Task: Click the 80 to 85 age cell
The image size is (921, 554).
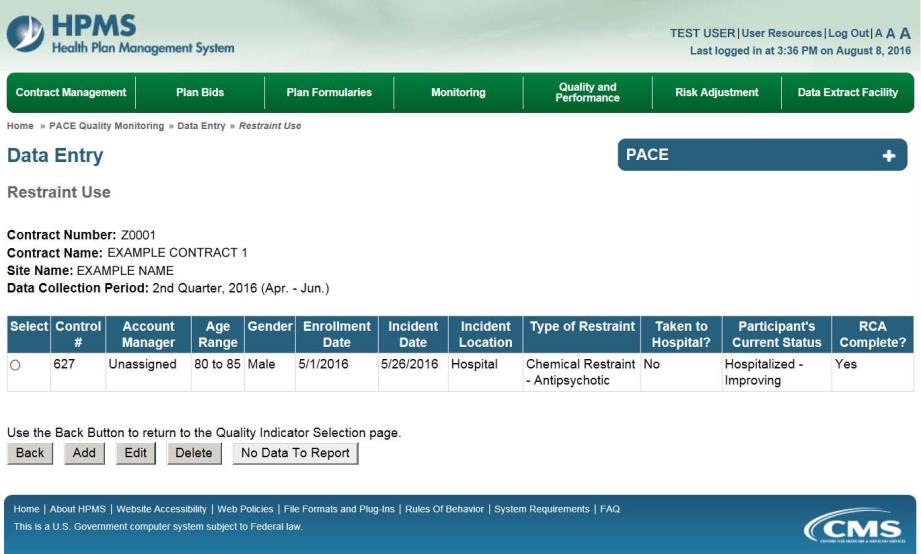Action: 217,372
